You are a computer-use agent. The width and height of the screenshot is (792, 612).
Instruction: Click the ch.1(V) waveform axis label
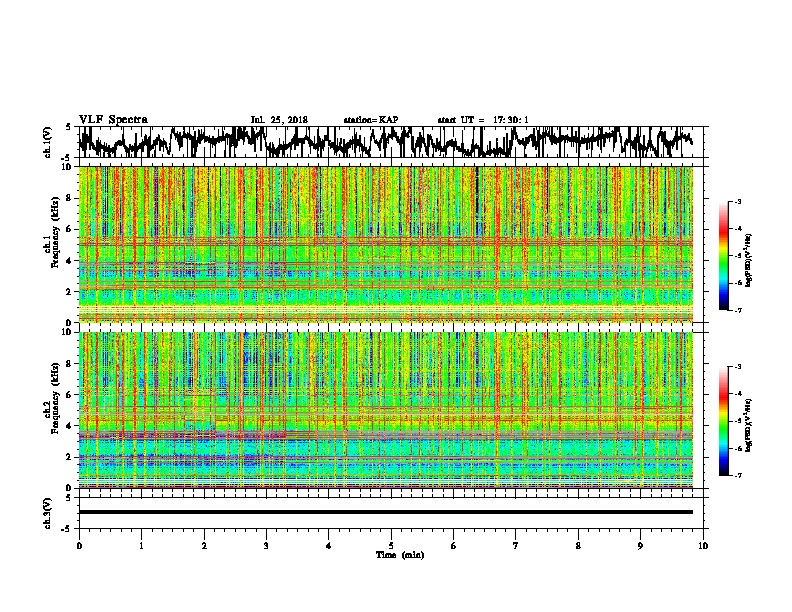(x=47, y=142)
